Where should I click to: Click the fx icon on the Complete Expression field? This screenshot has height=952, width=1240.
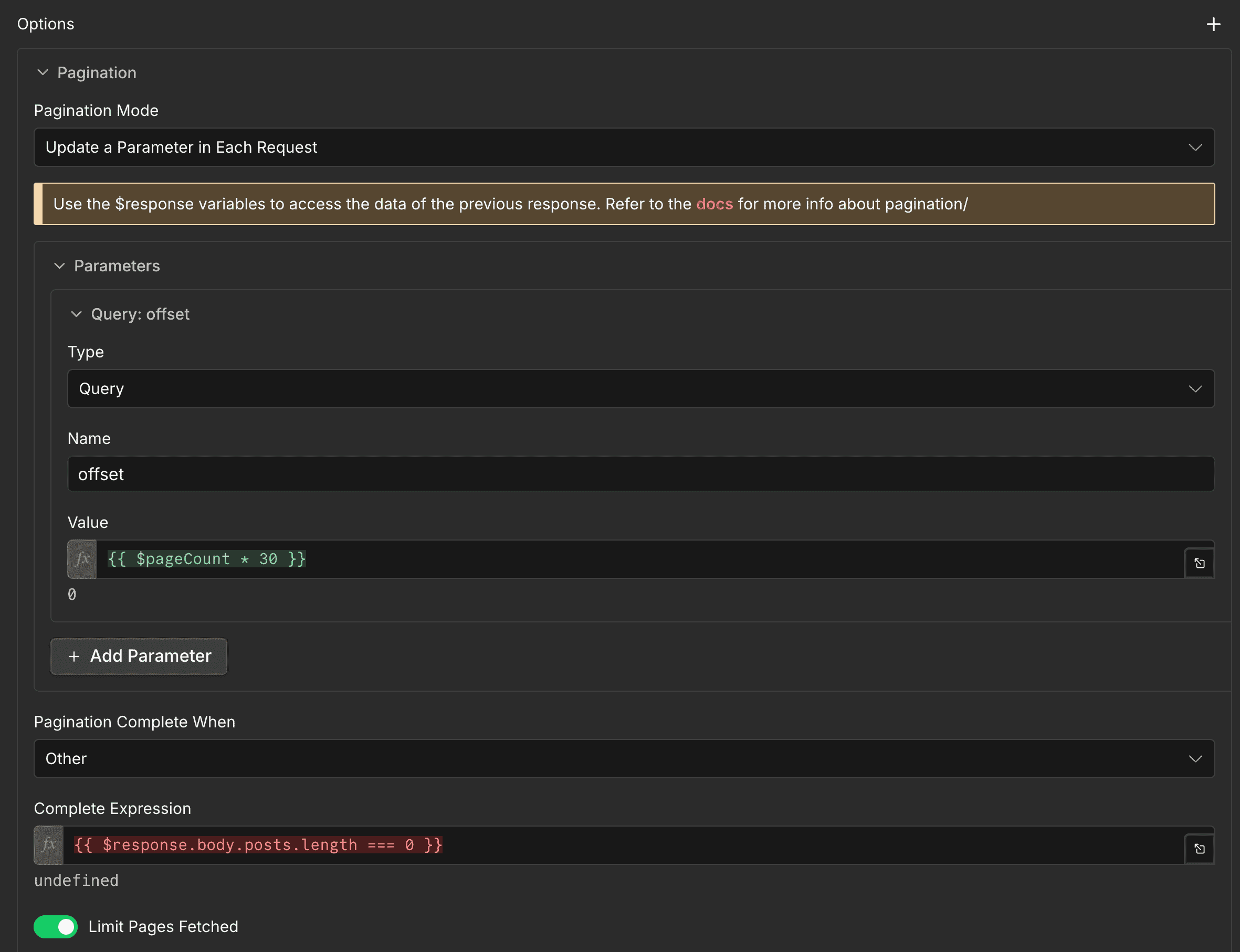[x=48, y=844]
